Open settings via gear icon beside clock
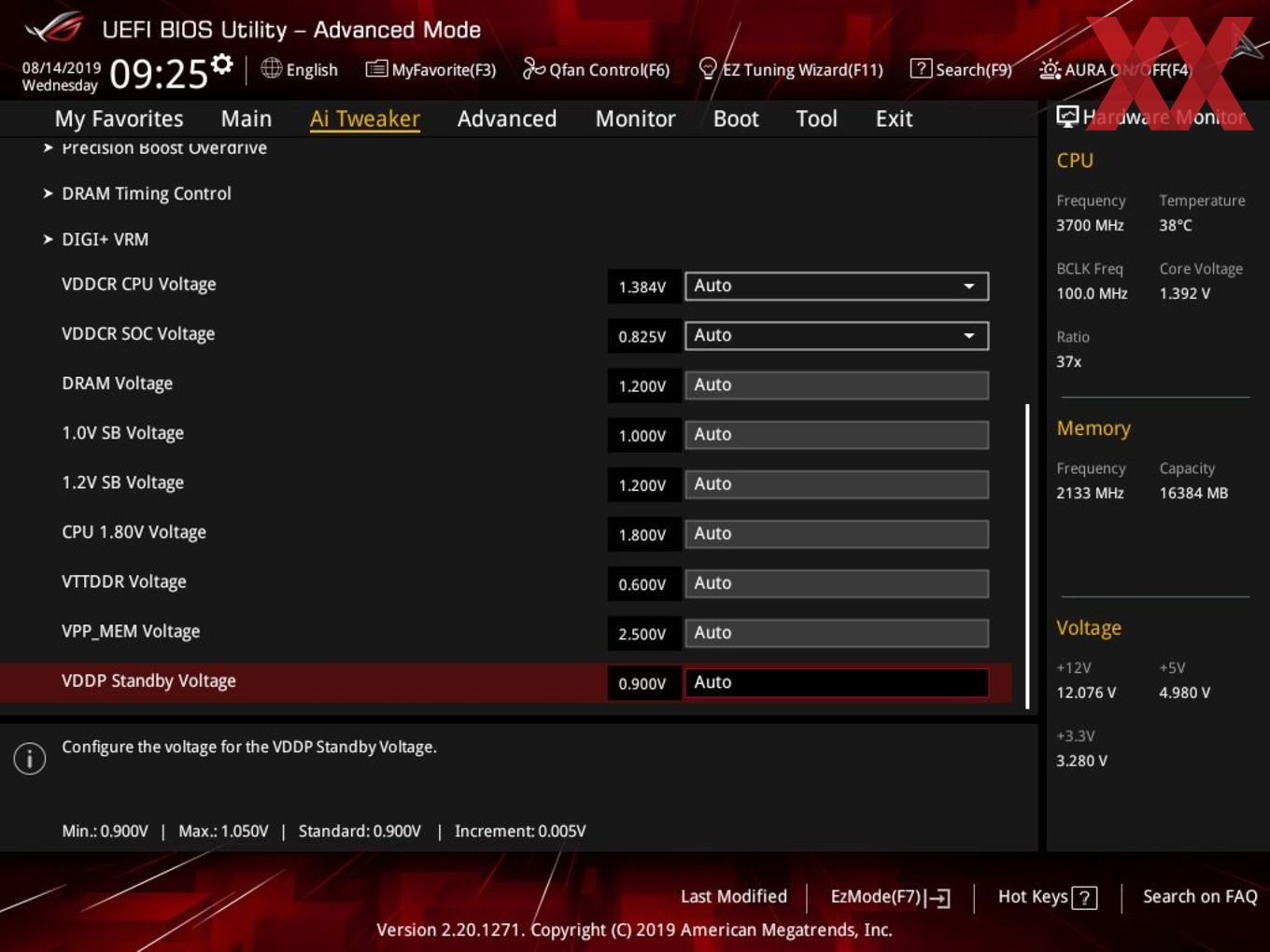 tap(221, 64)
